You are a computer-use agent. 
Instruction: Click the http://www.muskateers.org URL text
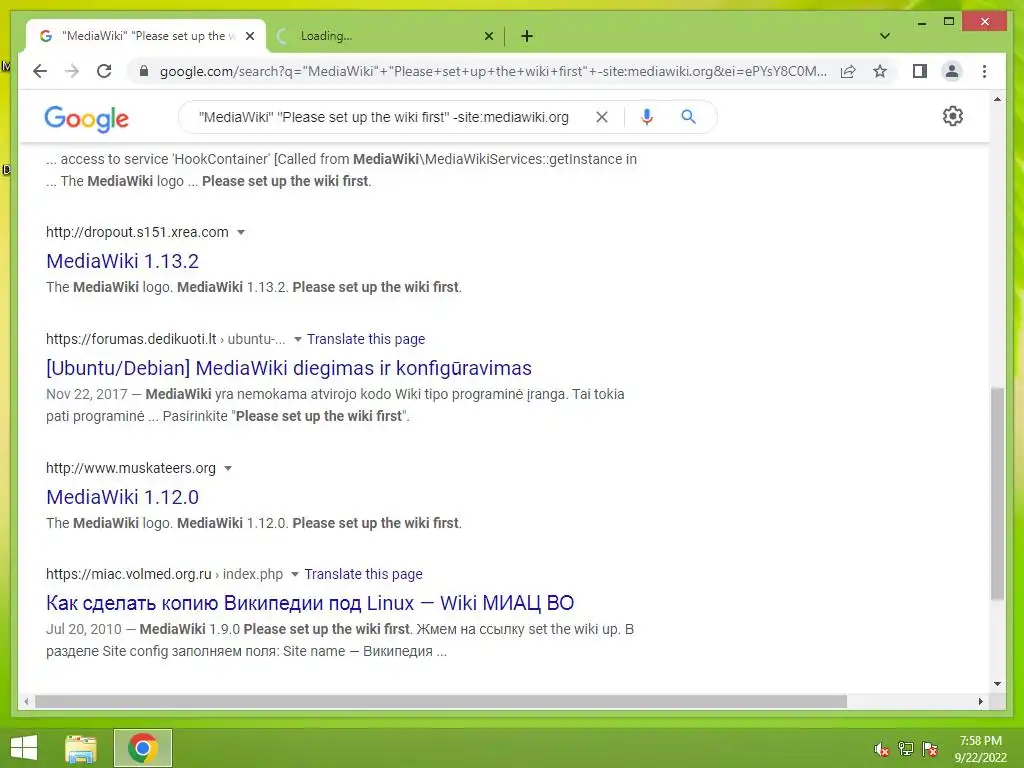click(x=131, y=468)
